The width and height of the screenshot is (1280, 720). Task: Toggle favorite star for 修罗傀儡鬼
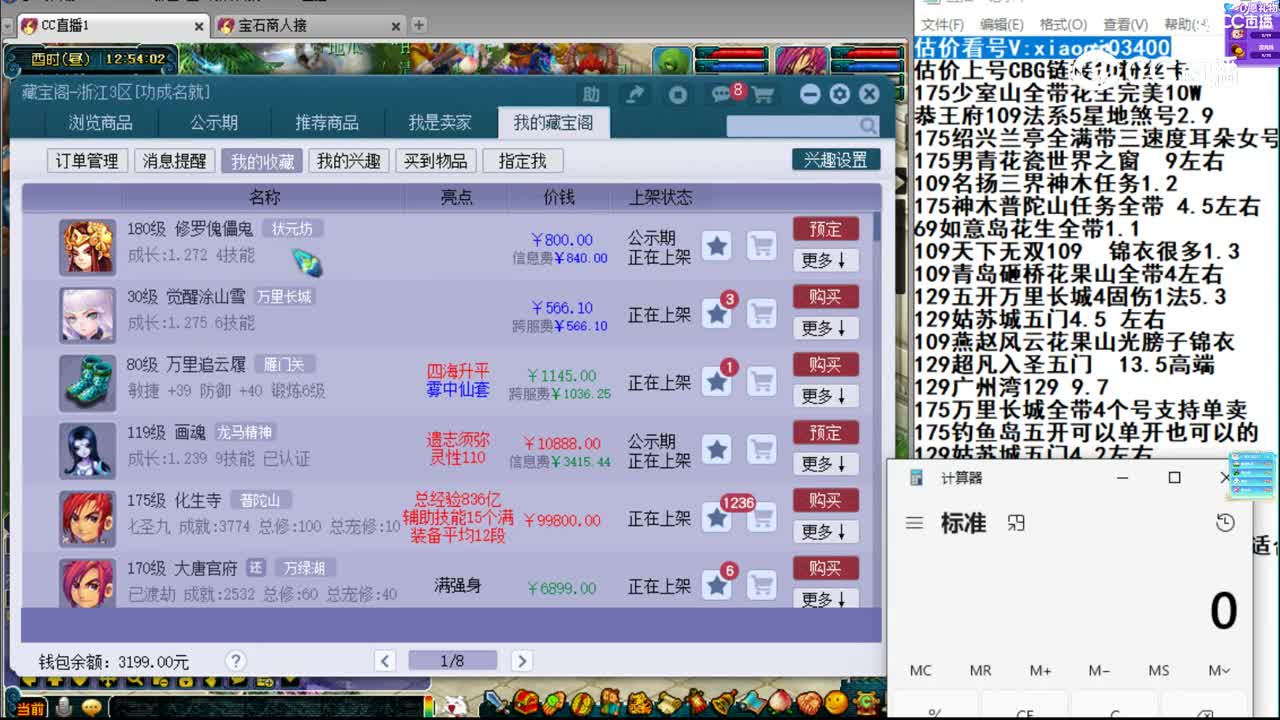pos(717,245)
